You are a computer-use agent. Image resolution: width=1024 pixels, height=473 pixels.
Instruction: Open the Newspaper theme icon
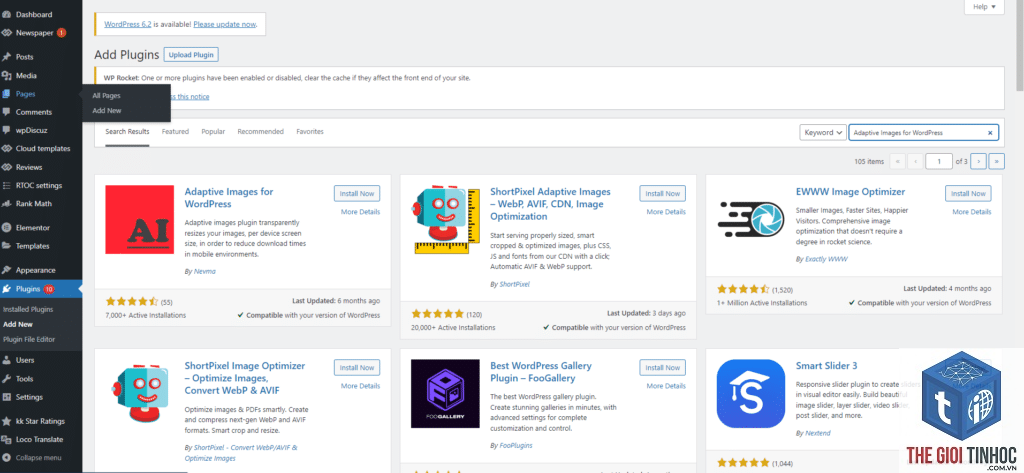7,32
